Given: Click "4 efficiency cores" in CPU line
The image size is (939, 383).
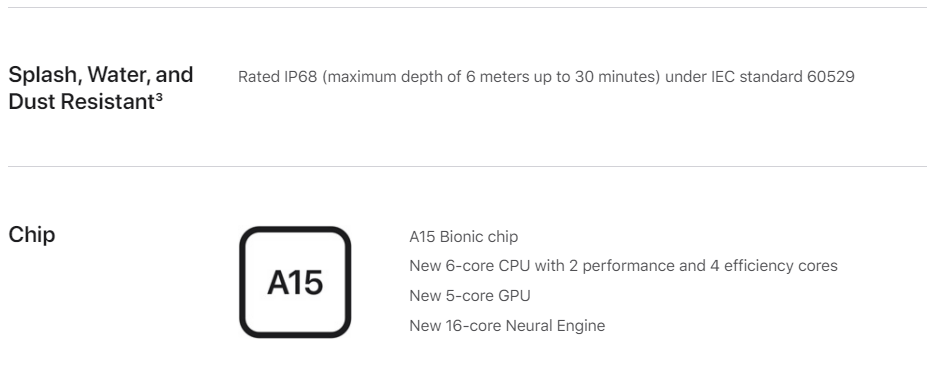Looking at the screenshot, I should pyautogui.click(x=774, y=266).
